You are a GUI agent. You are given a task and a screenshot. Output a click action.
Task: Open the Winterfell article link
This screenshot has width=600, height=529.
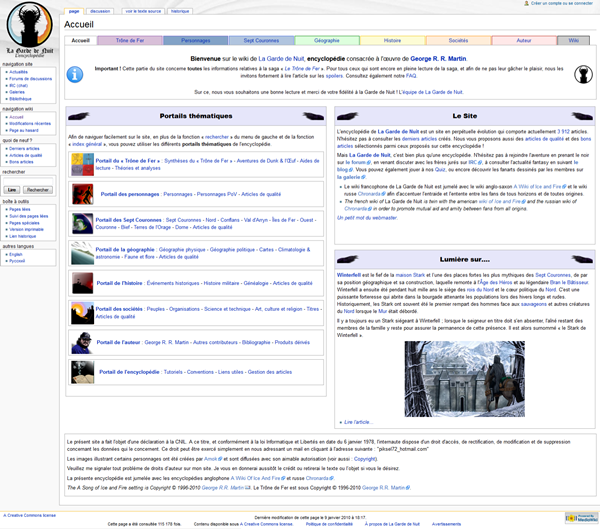[x=349, y=275]
